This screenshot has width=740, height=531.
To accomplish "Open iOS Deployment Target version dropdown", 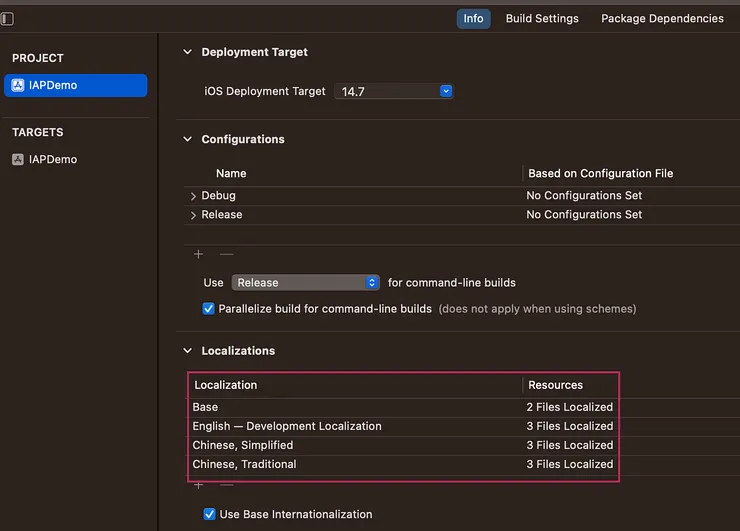I will tap(446, 91).
